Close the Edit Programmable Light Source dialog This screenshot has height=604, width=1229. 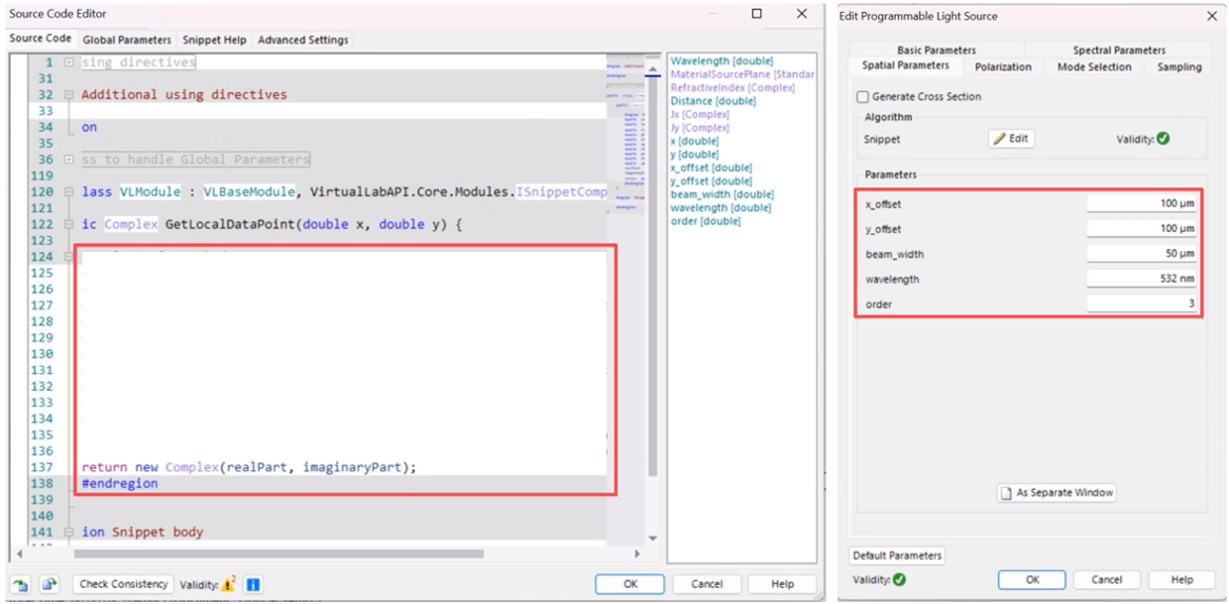coord(1212,16)
